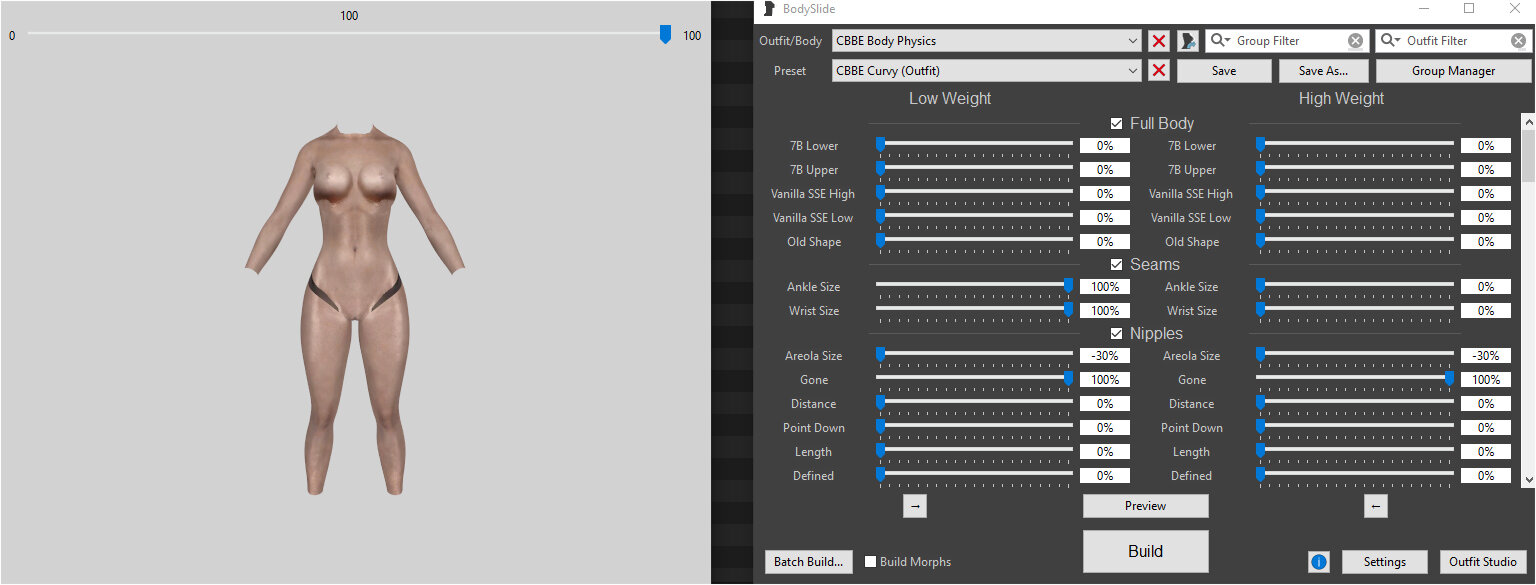Click the High Weight 7B Upper slider

pyautogui.click(x=1355, y=170)
